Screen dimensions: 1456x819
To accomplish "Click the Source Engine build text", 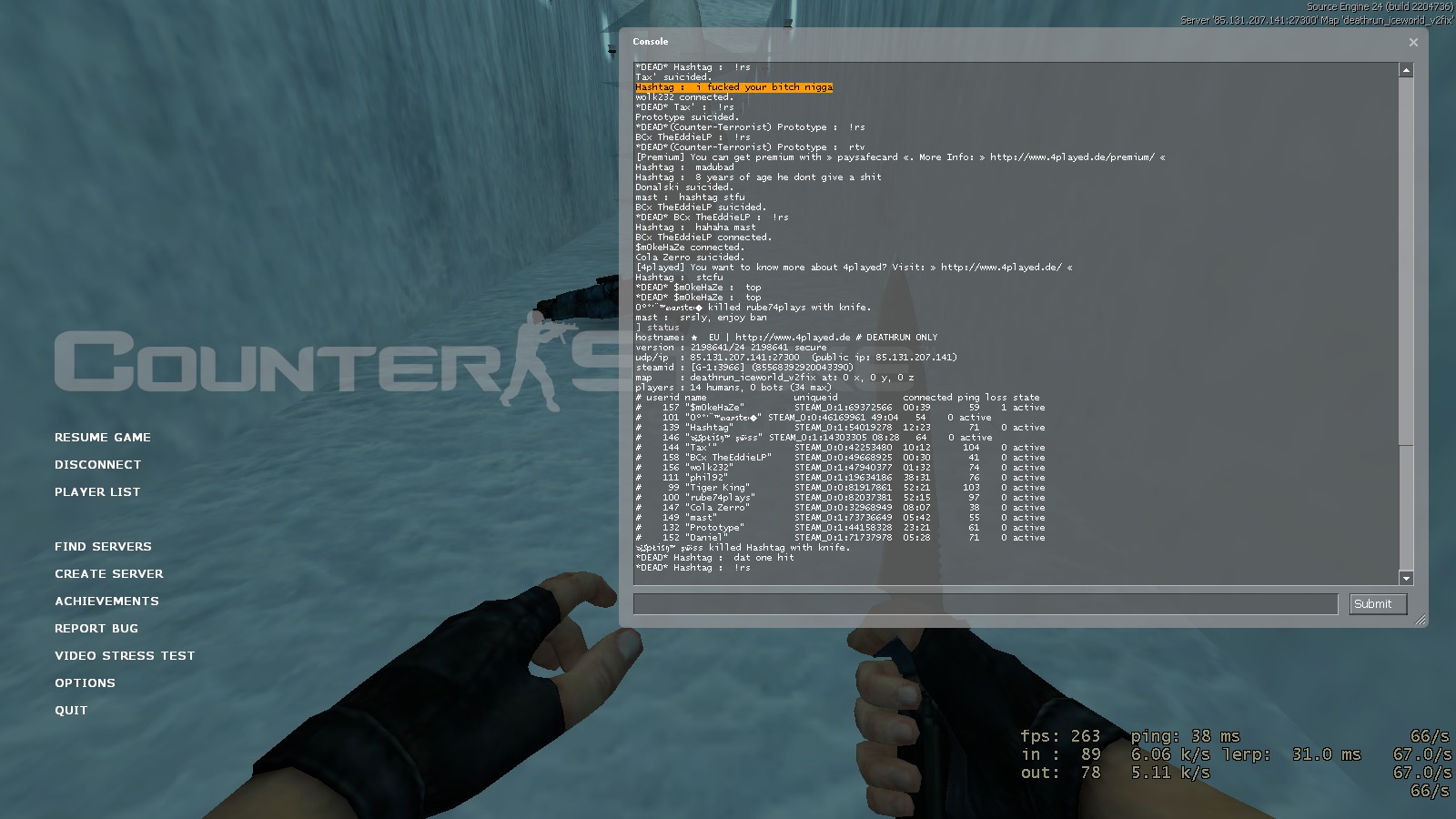I will (1380, 6).
